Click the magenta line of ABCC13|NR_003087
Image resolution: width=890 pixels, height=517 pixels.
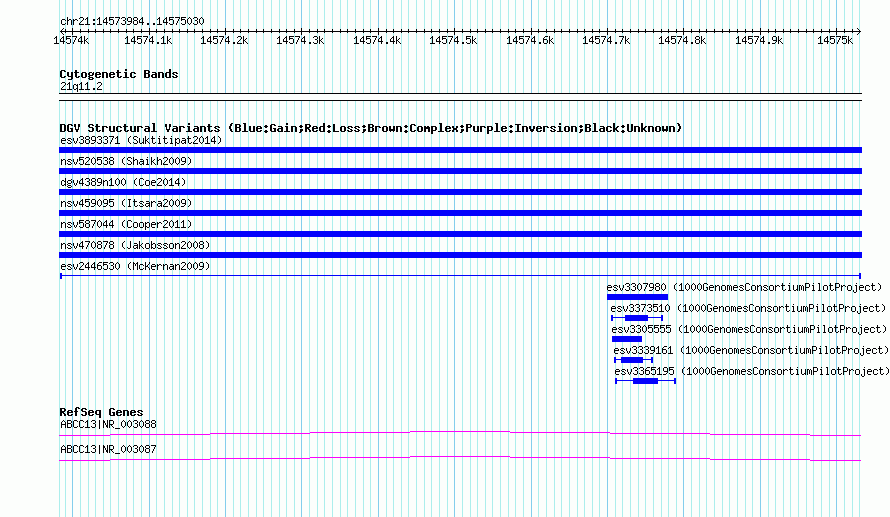coord(460,459)
